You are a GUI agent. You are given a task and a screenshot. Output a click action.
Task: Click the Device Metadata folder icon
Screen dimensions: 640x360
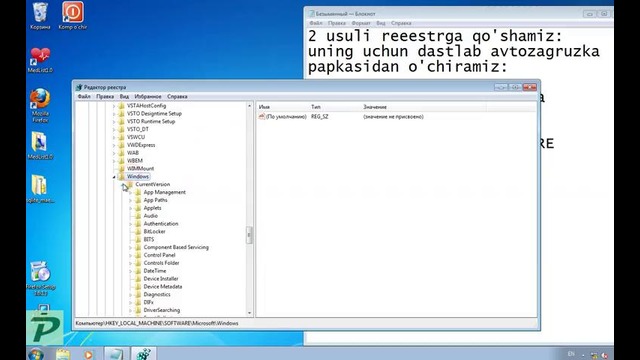138,287
